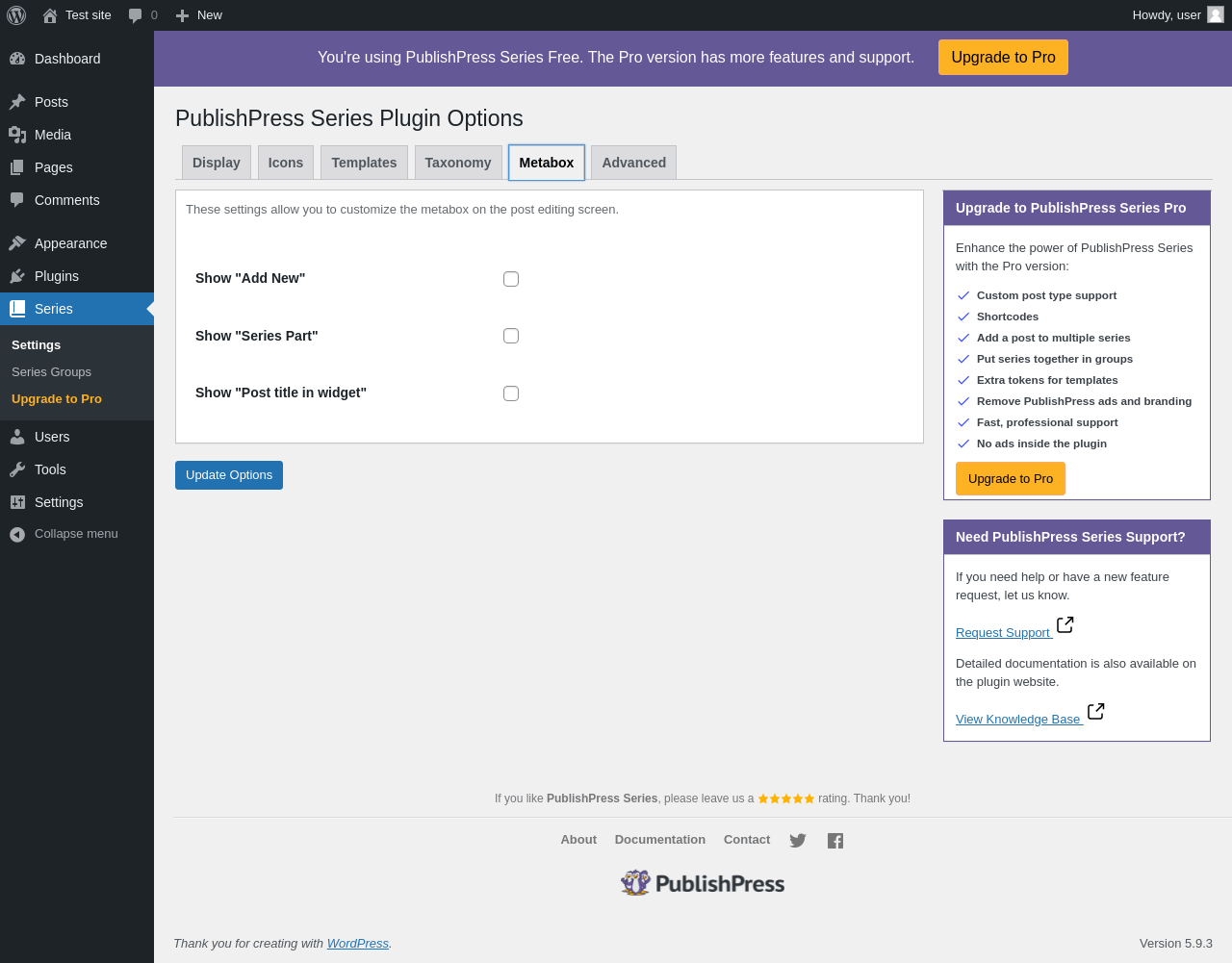Click the Media library icon
1232x963 pixels.
[17, 135]
